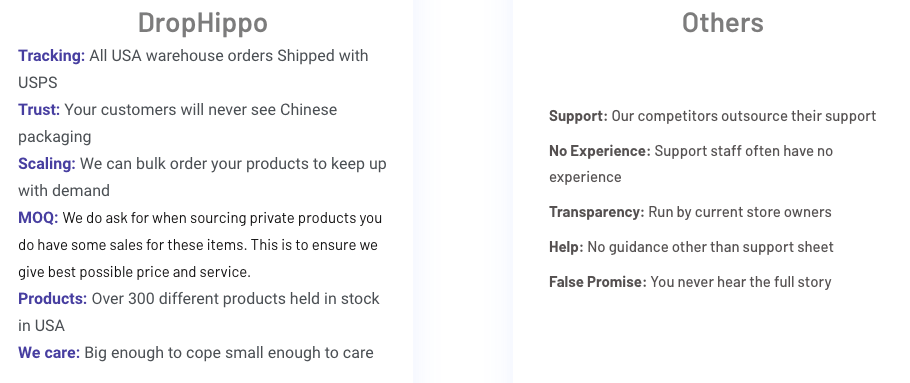
Task: Select the MOQ label
Action: [38, 218]
